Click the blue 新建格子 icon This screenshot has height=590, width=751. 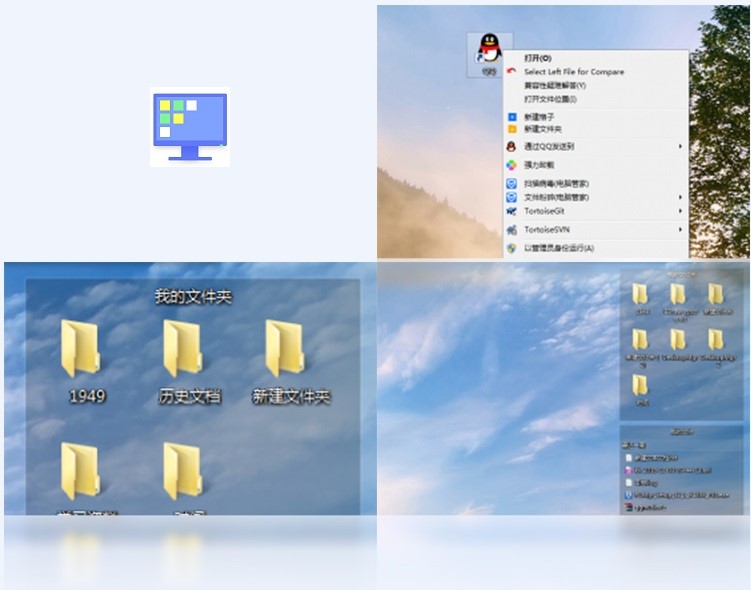point(512,117)
